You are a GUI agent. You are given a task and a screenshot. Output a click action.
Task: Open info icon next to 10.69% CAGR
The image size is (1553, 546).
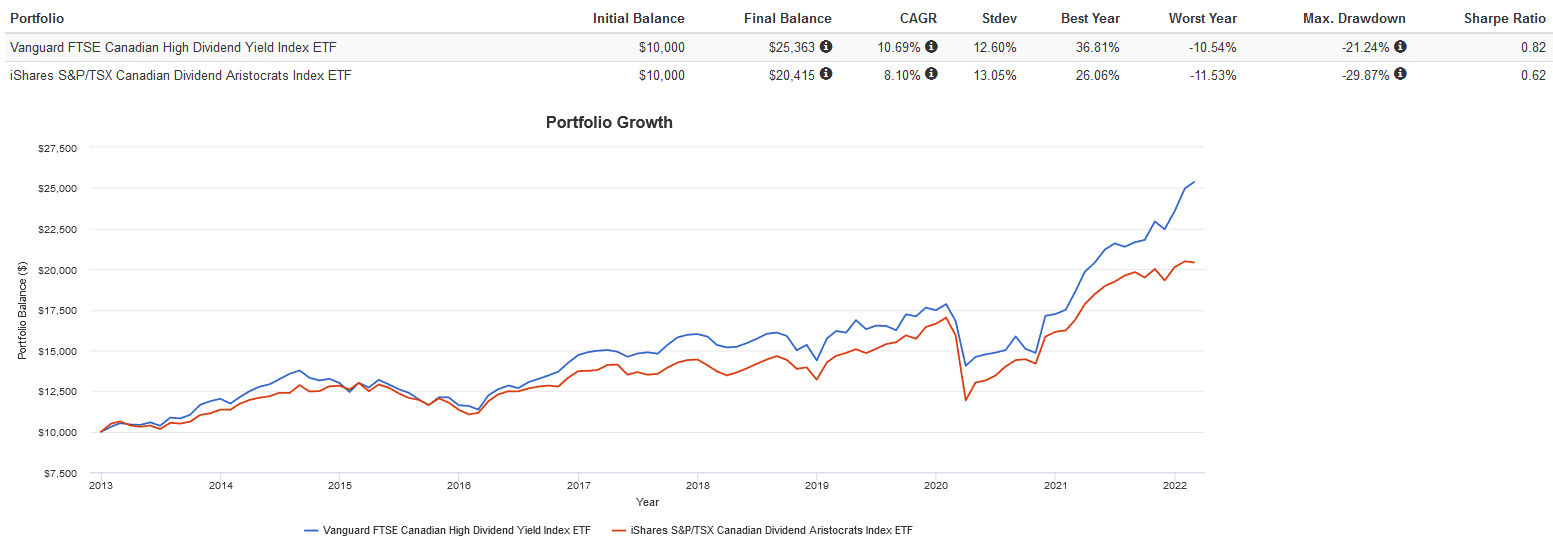click(x=932, y=46)
